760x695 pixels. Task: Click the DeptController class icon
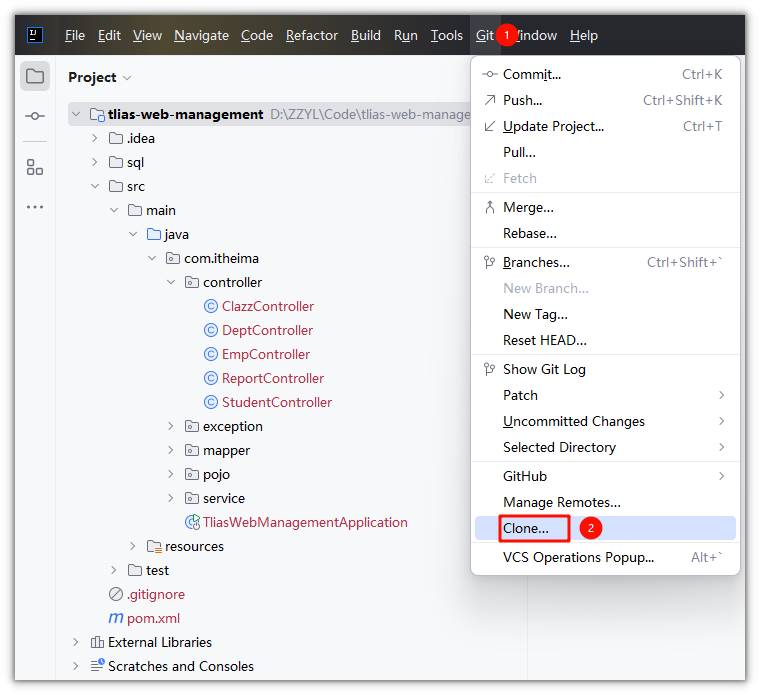210,331
